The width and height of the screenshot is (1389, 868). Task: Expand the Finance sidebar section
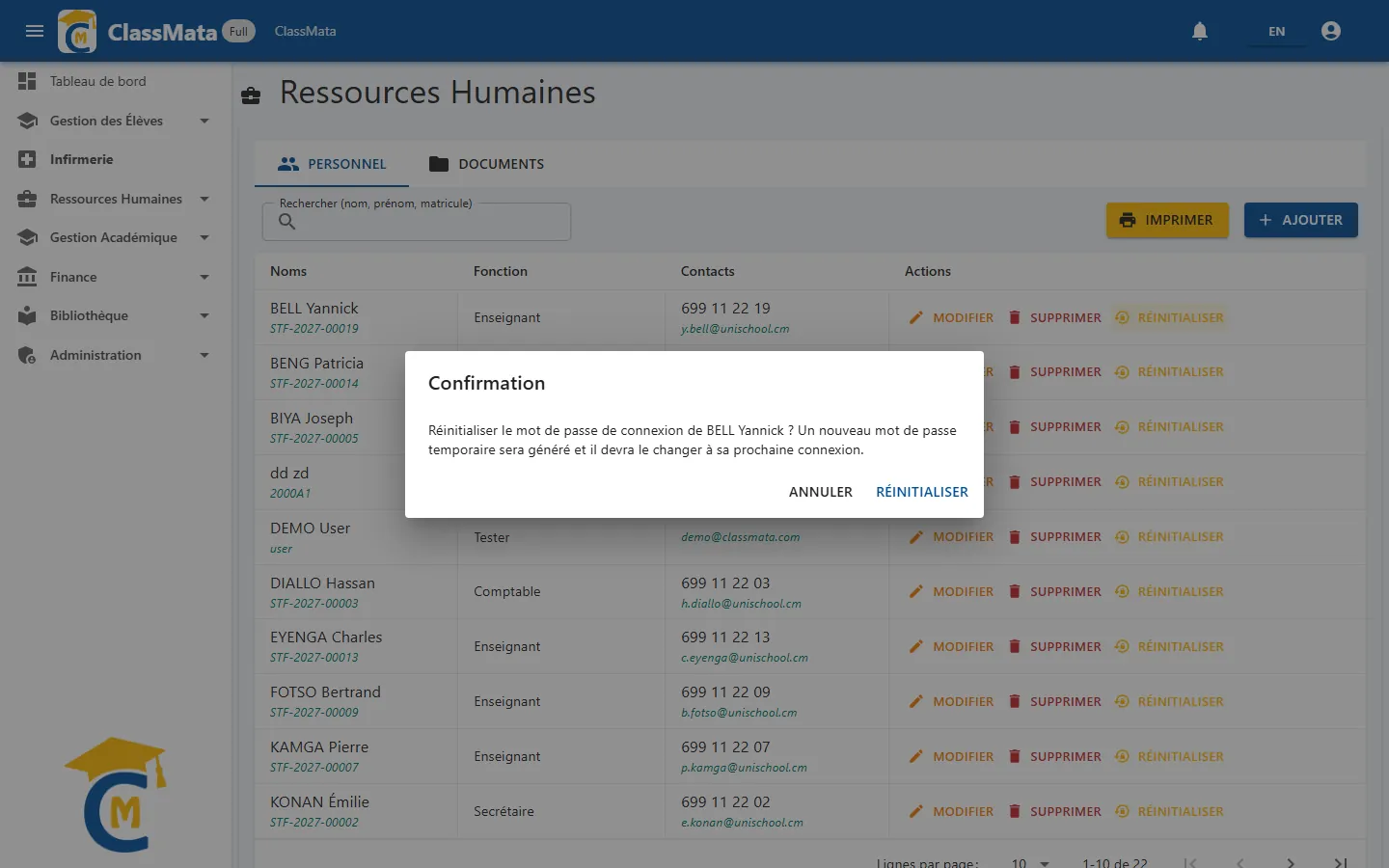click(x=204, y=277)
